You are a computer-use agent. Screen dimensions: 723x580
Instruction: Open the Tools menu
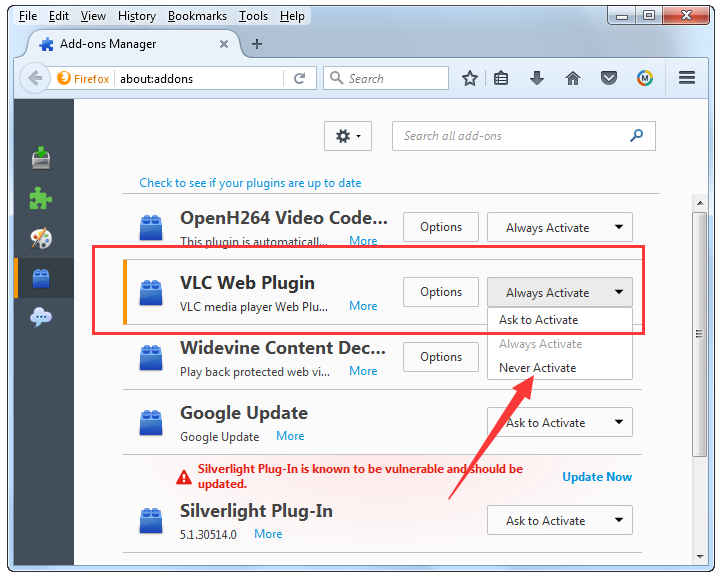click(253, 16)
